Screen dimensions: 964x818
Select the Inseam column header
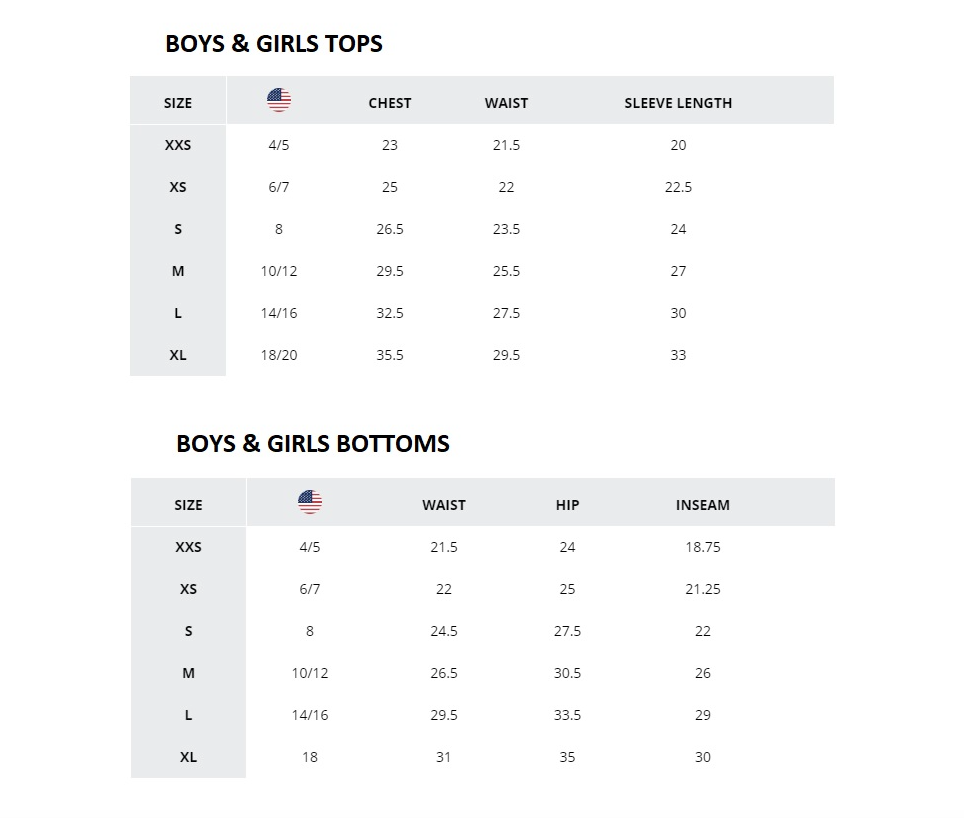[703, 505]
